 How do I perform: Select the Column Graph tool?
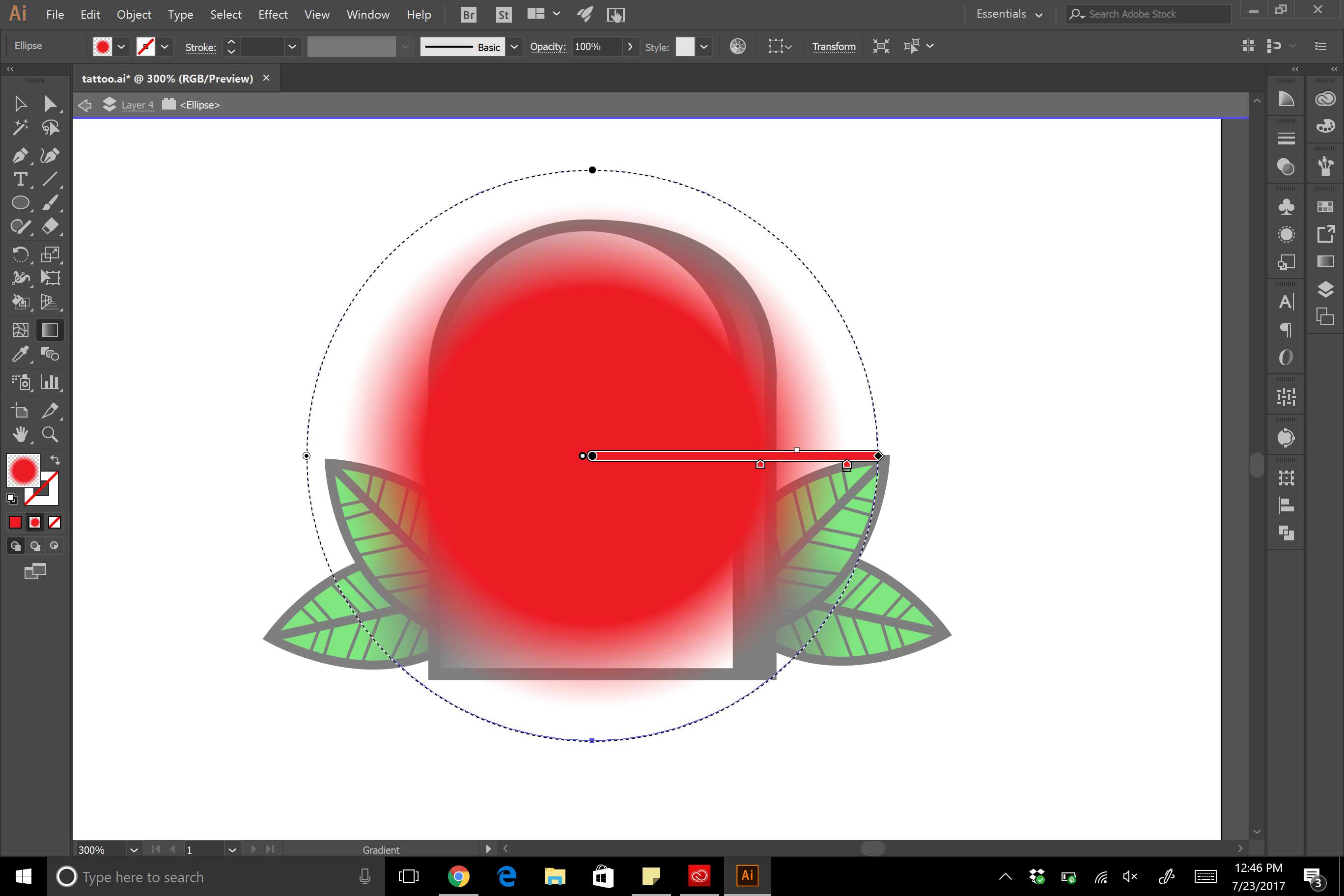pyautogui.click(x=50, y=382)
